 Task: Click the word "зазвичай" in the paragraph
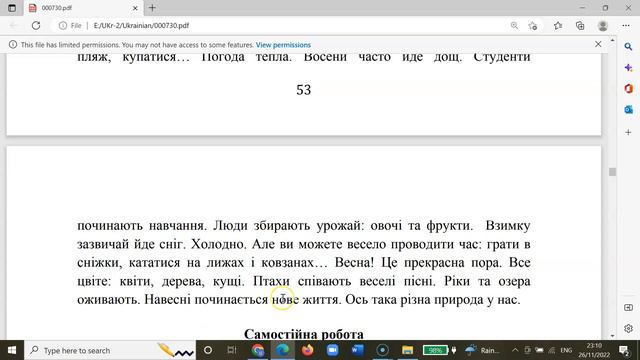(x=103, y=244)
